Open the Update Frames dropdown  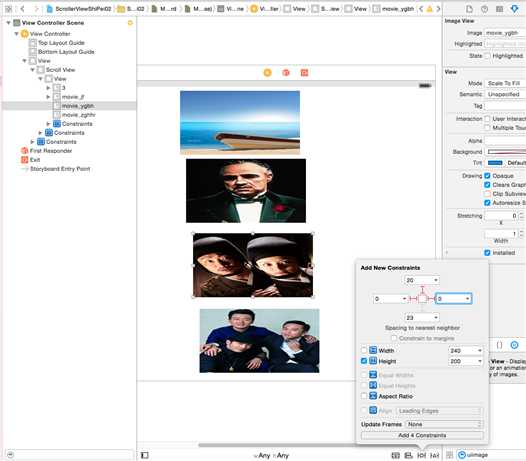point(444,424)
